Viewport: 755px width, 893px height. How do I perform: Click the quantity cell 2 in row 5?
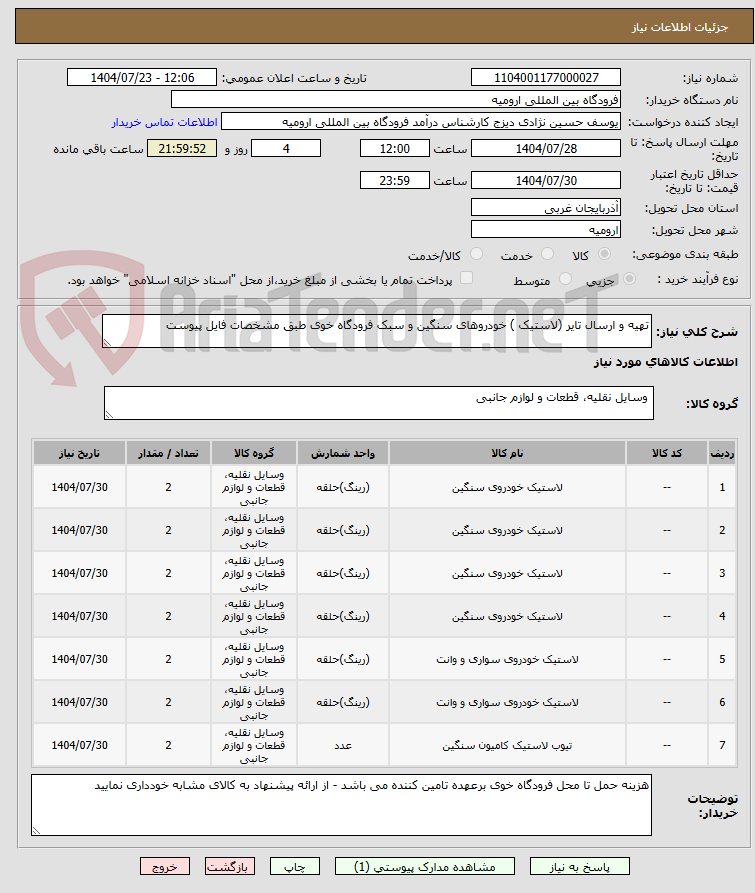[168, 659]
